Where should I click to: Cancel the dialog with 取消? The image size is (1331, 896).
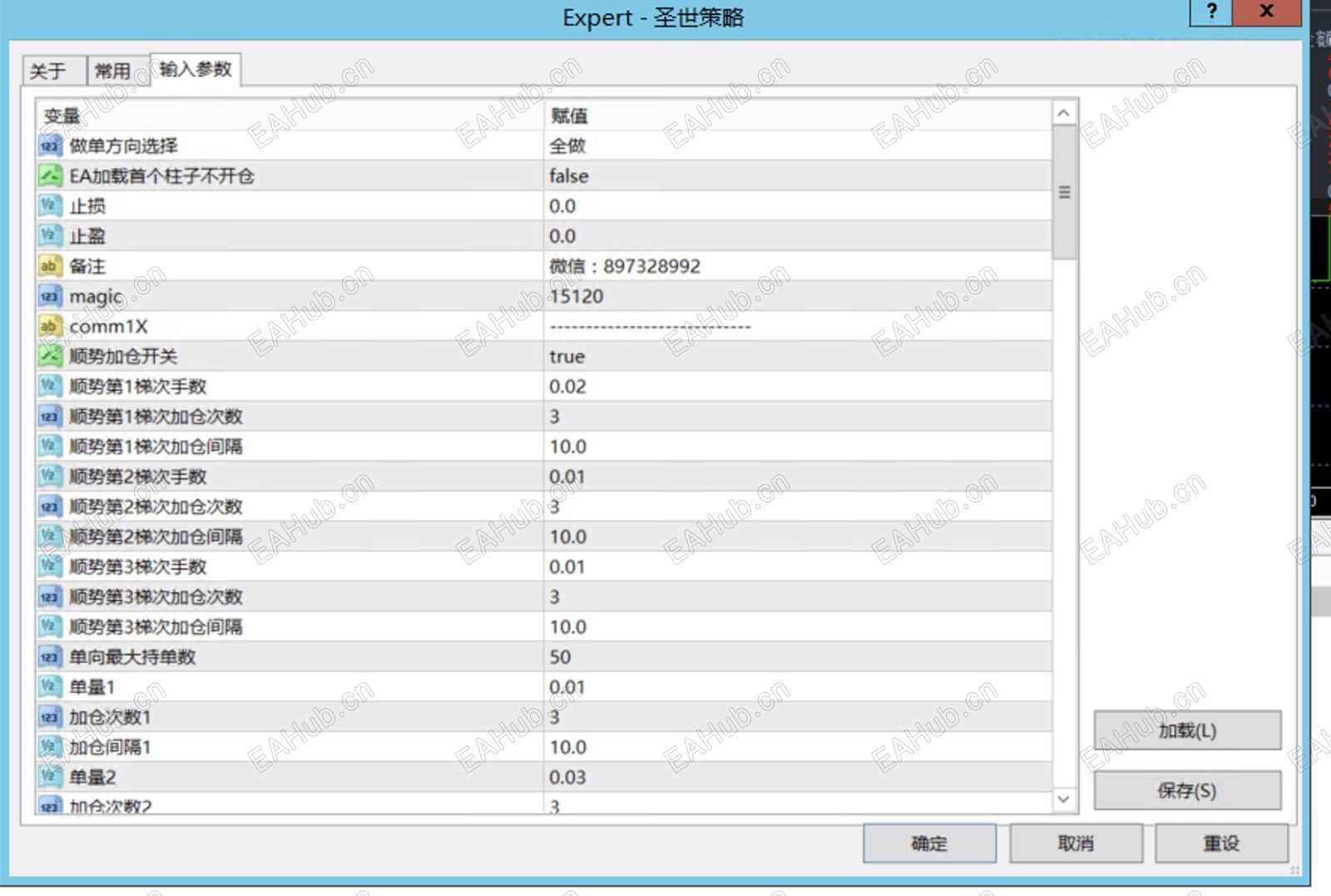[x=1076, y=844]
